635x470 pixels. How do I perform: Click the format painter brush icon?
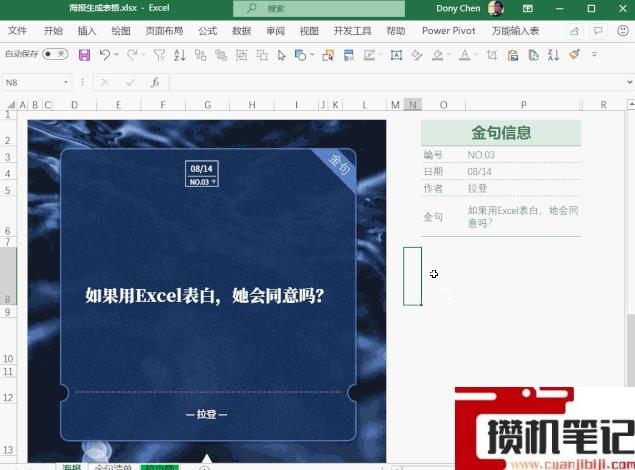(574, 55)
